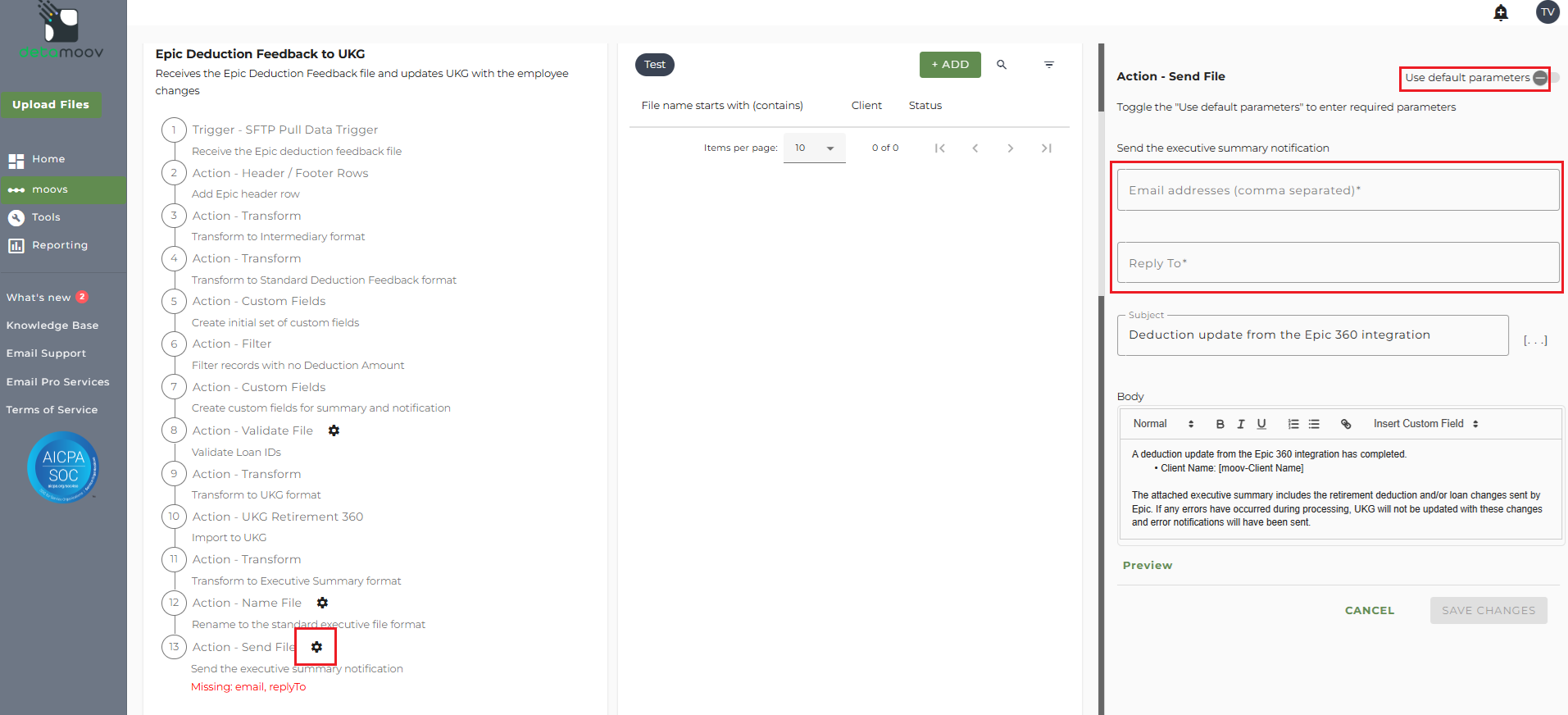Select step 12 Action - Name File
1568x715 pixels.
click(x=247, y=603)
